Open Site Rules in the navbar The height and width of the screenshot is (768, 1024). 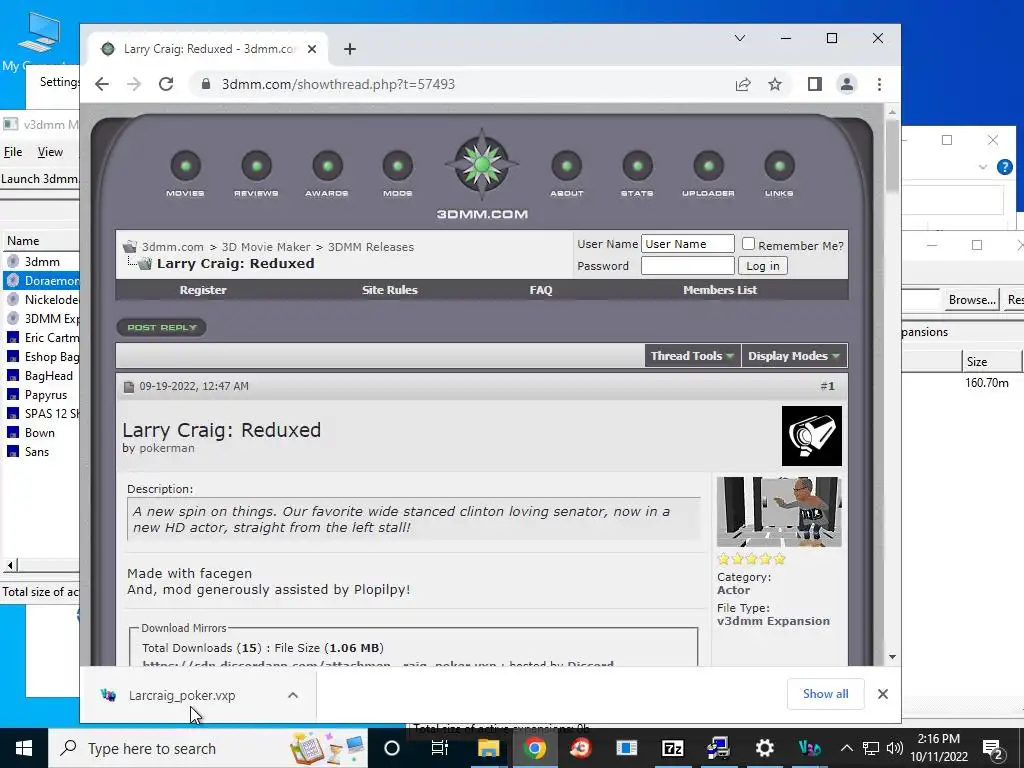click(x=390, y=290)
